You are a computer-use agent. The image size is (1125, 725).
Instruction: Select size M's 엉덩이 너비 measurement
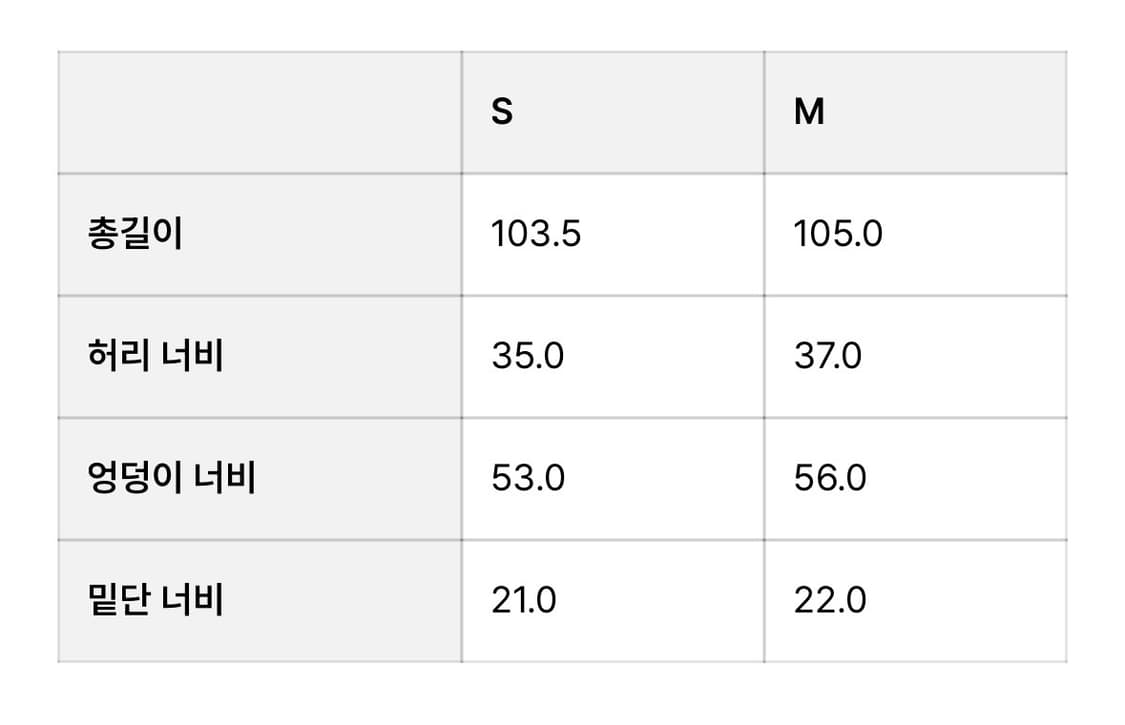[830, 478]
